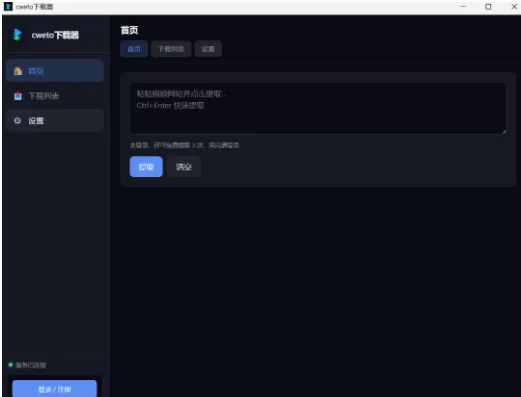Click the 登录 / 注册 button

pyautogui.click(x=55, y=389)
